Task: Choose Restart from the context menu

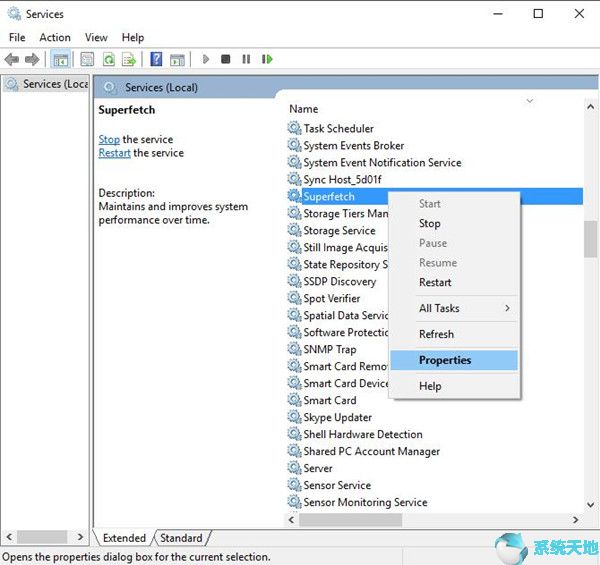Action: point(454,282)
